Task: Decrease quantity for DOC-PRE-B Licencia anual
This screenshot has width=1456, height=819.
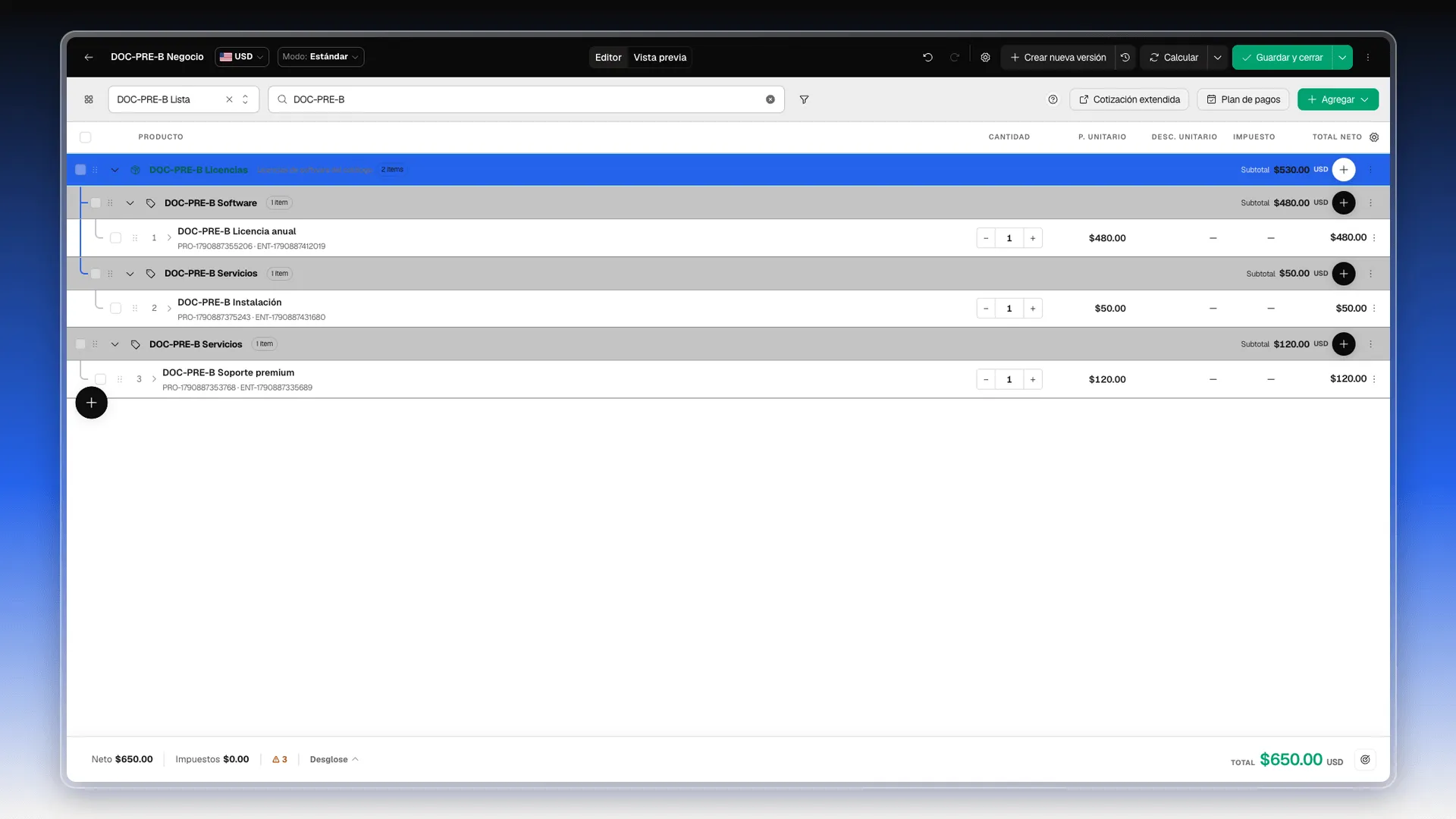Action: (x=986, y=237)
